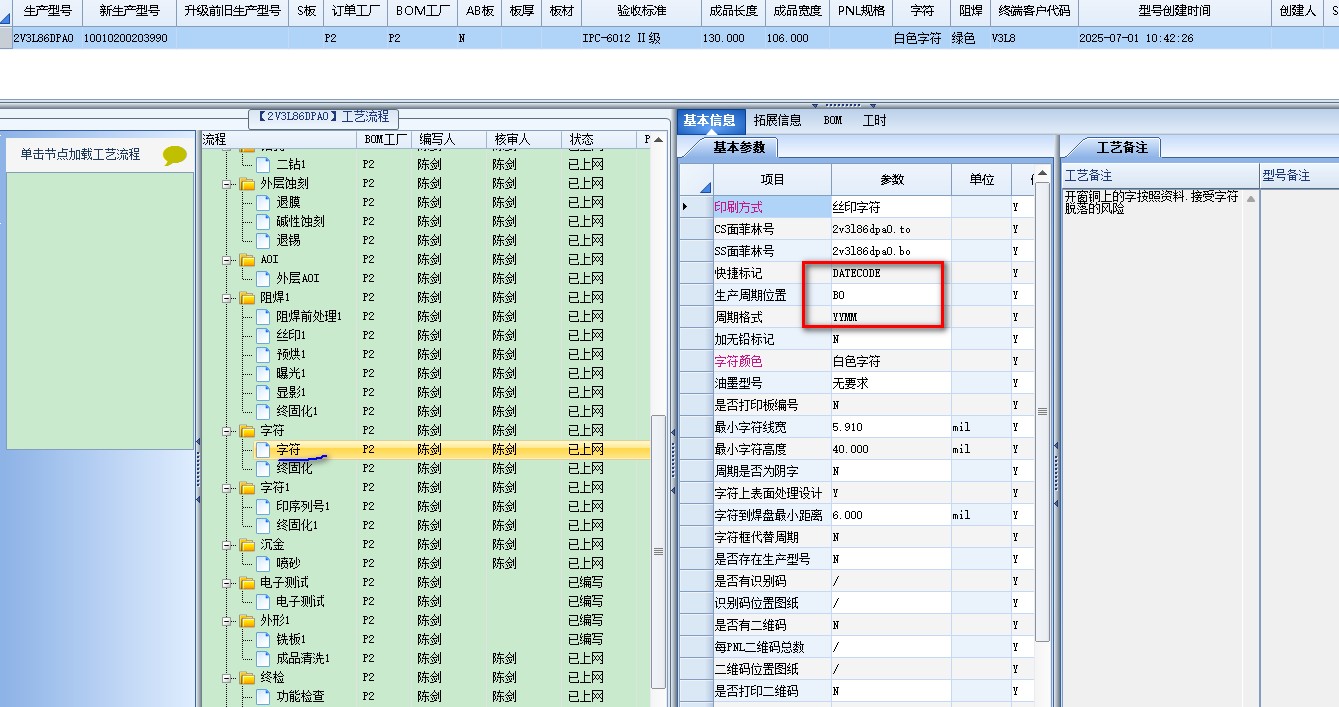Click the document icon beside 外层AOI
The width and height of the screenshot is (1339, 707).
point(263,278)
